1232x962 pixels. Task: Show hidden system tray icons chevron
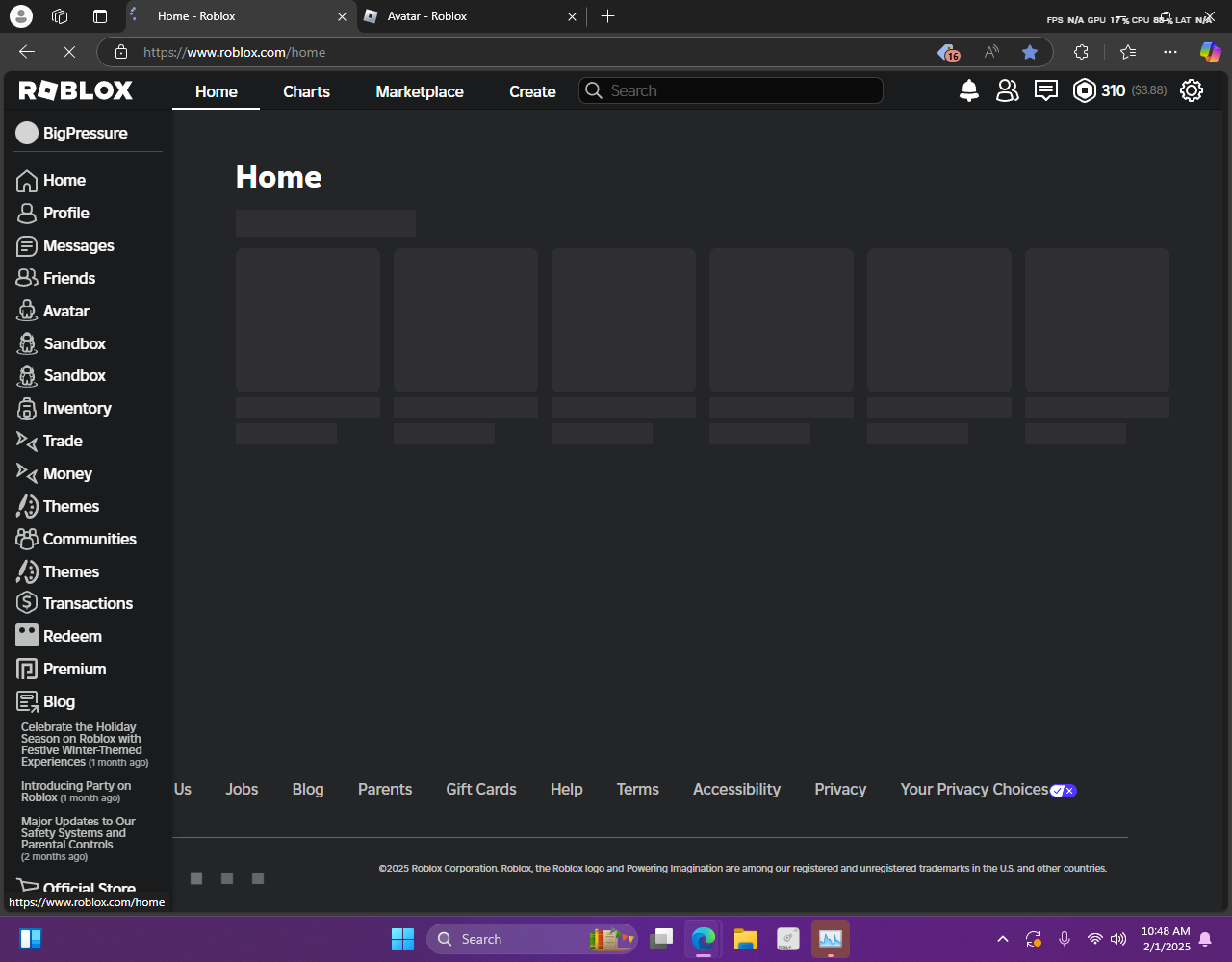1002,939
